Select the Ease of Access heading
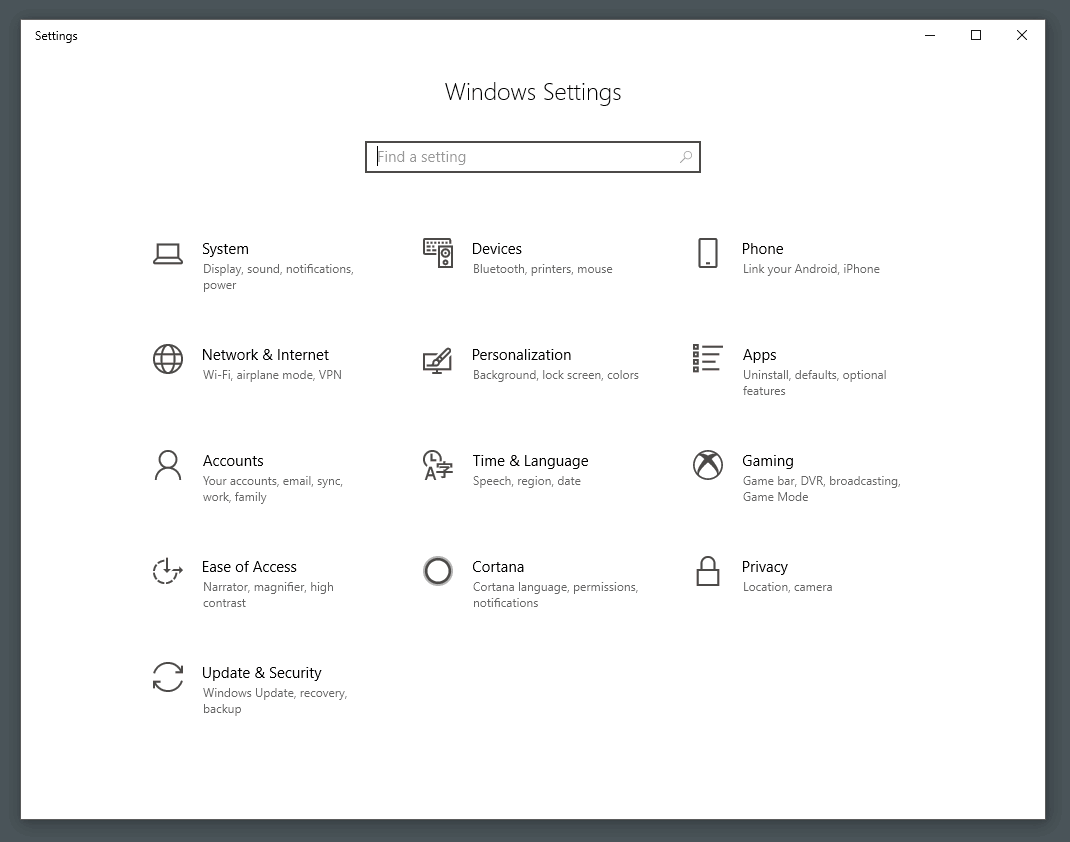 pos(249,567)
